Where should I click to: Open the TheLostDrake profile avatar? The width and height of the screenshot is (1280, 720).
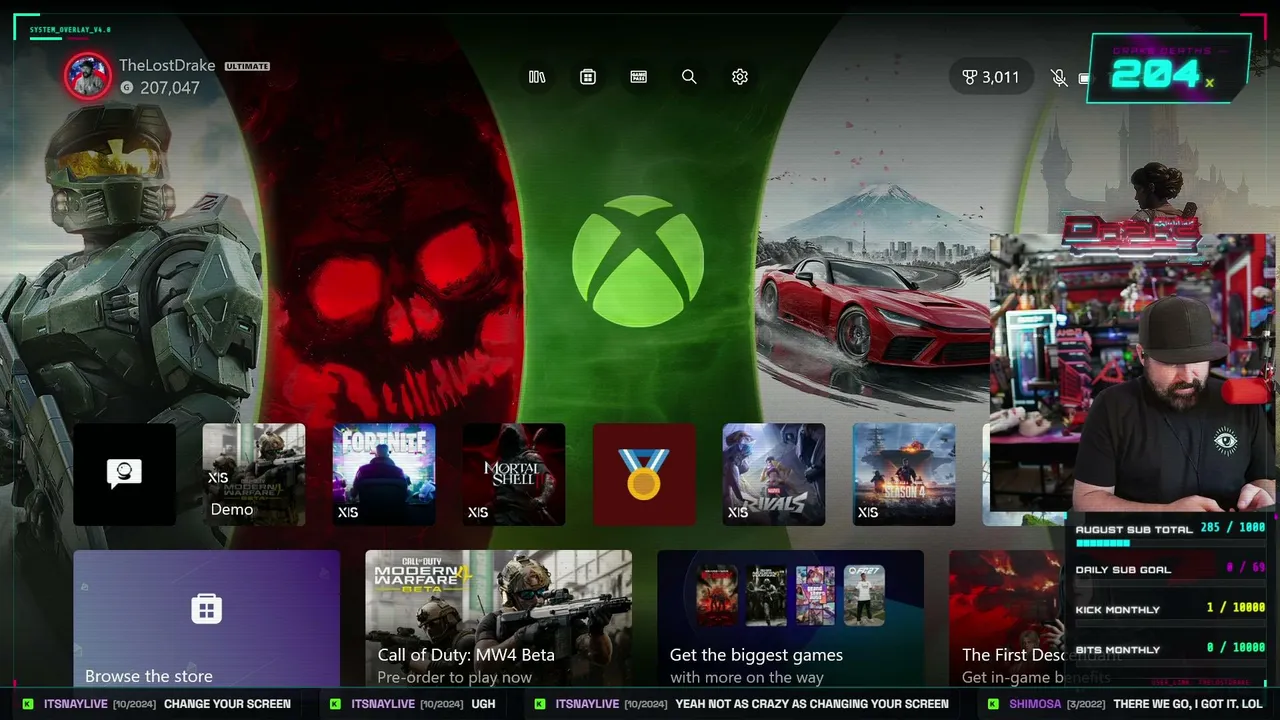88,76
